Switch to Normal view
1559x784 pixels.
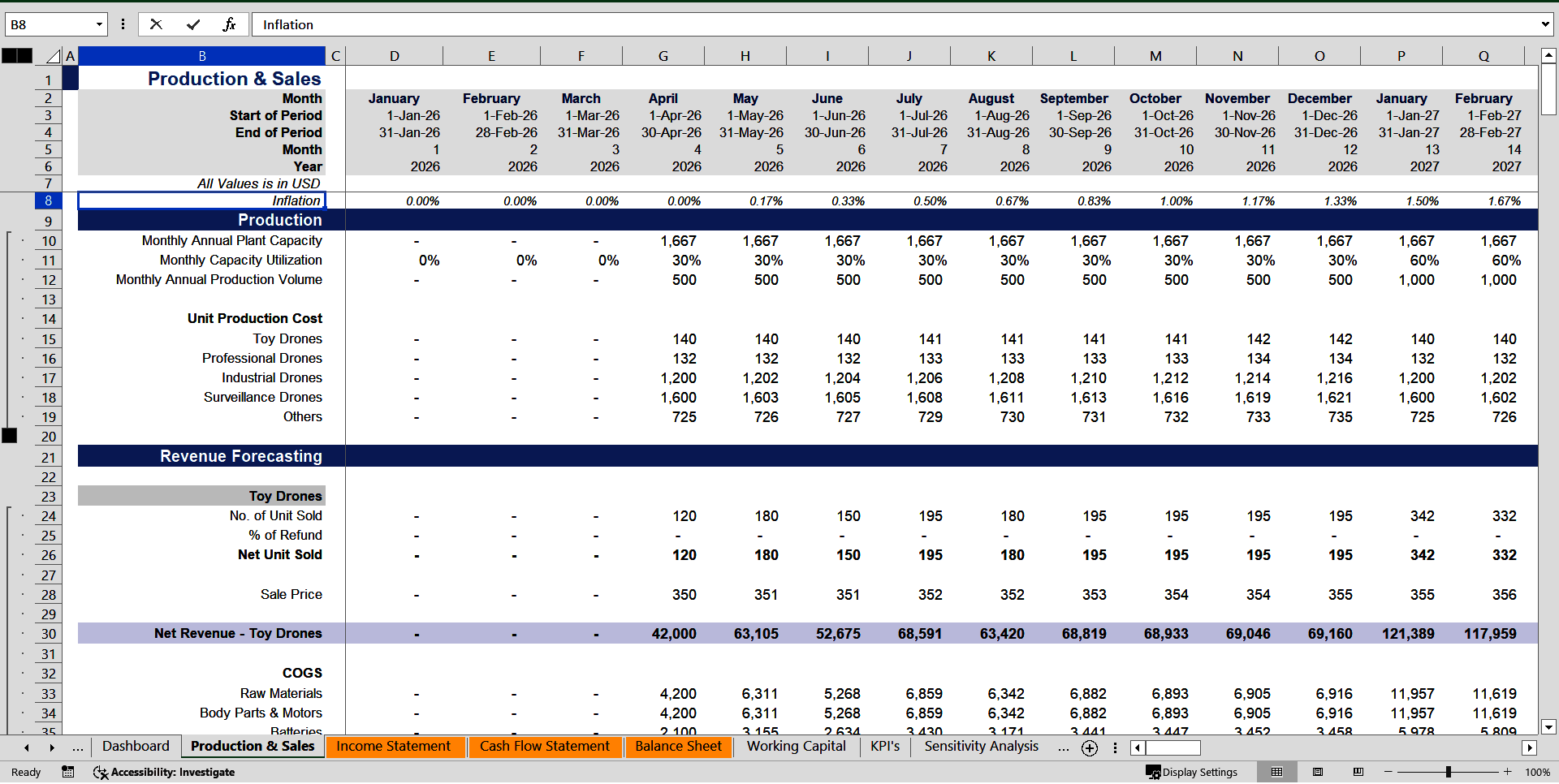coord(1277,772)
